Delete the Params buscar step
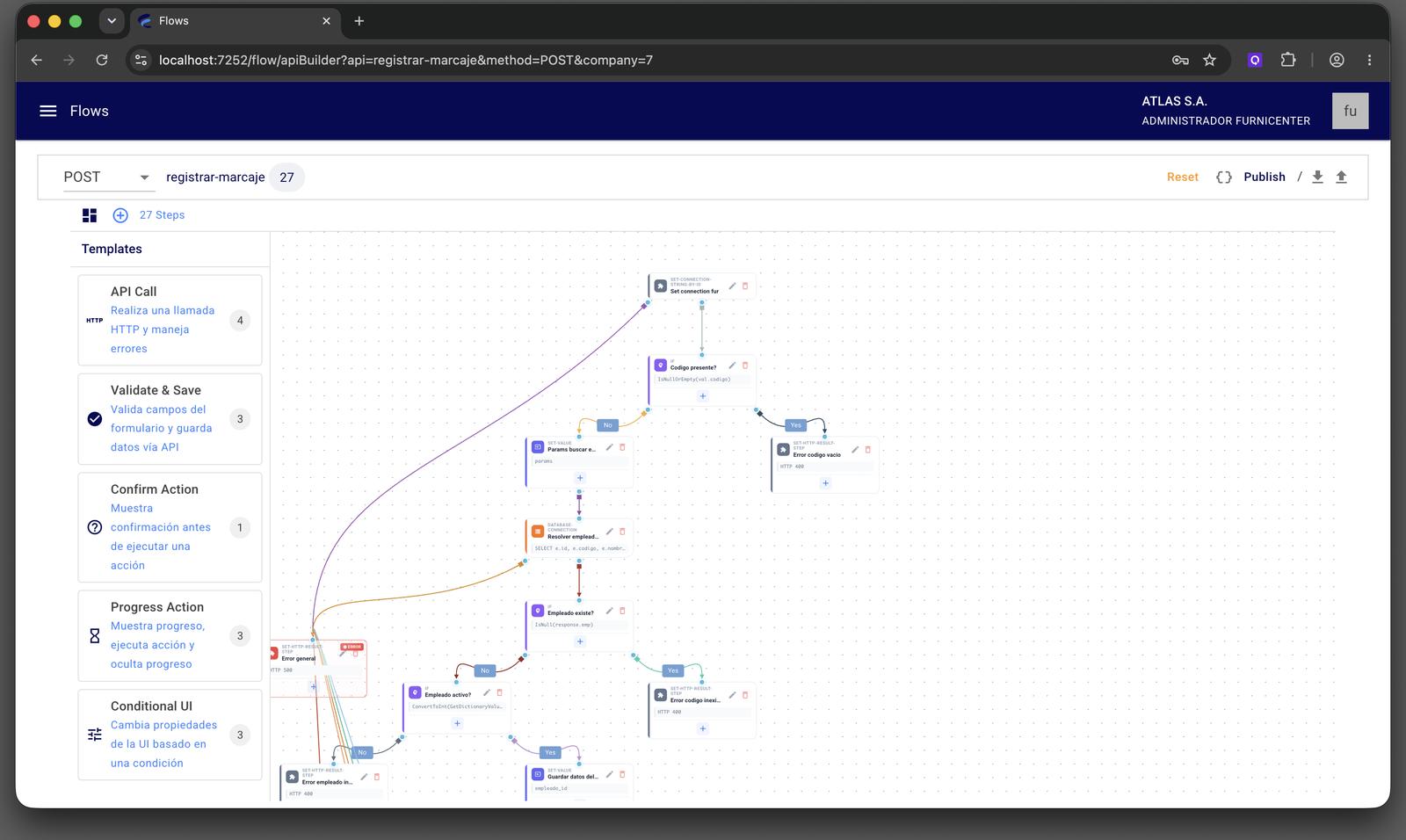 pos(622,447)
